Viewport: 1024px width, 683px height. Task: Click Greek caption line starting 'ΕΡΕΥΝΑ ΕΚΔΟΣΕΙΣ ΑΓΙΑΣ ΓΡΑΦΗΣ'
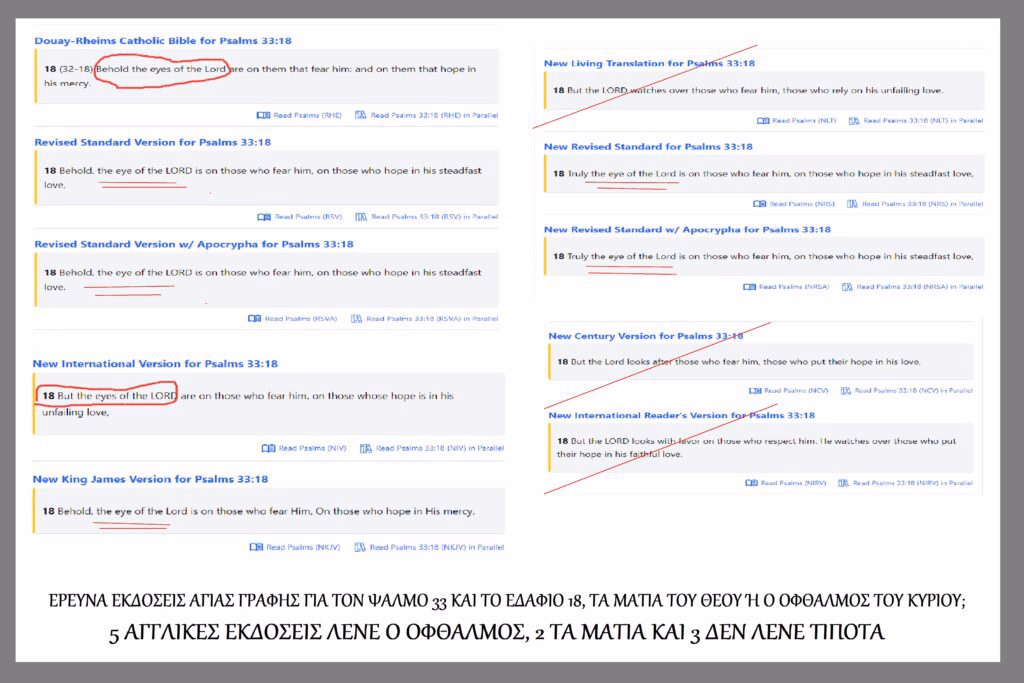(507, 601)
